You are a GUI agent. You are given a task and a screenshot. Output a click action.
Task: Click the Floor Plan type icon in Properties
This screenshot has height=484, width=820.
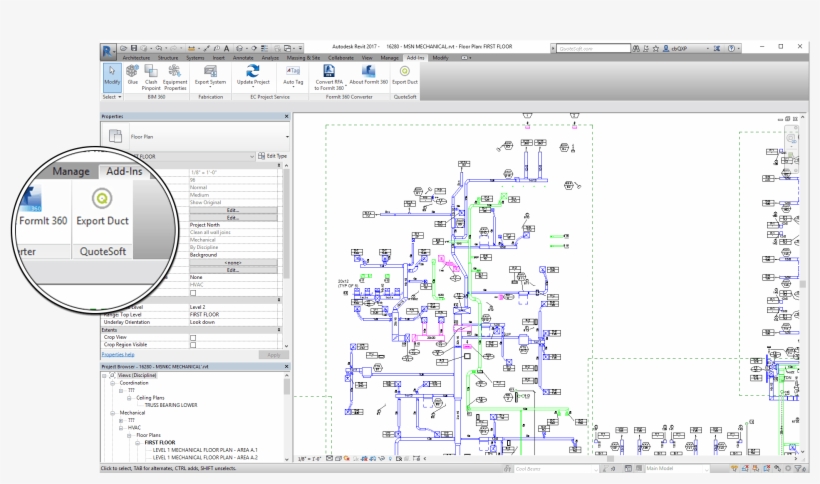click(115, 136)
